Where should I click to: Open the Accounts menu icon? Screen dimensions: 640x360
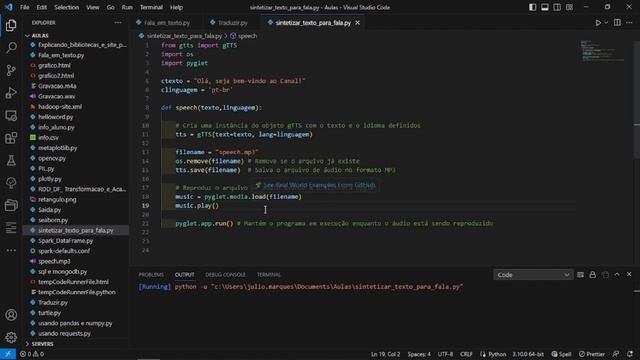(x=11, y=315)
